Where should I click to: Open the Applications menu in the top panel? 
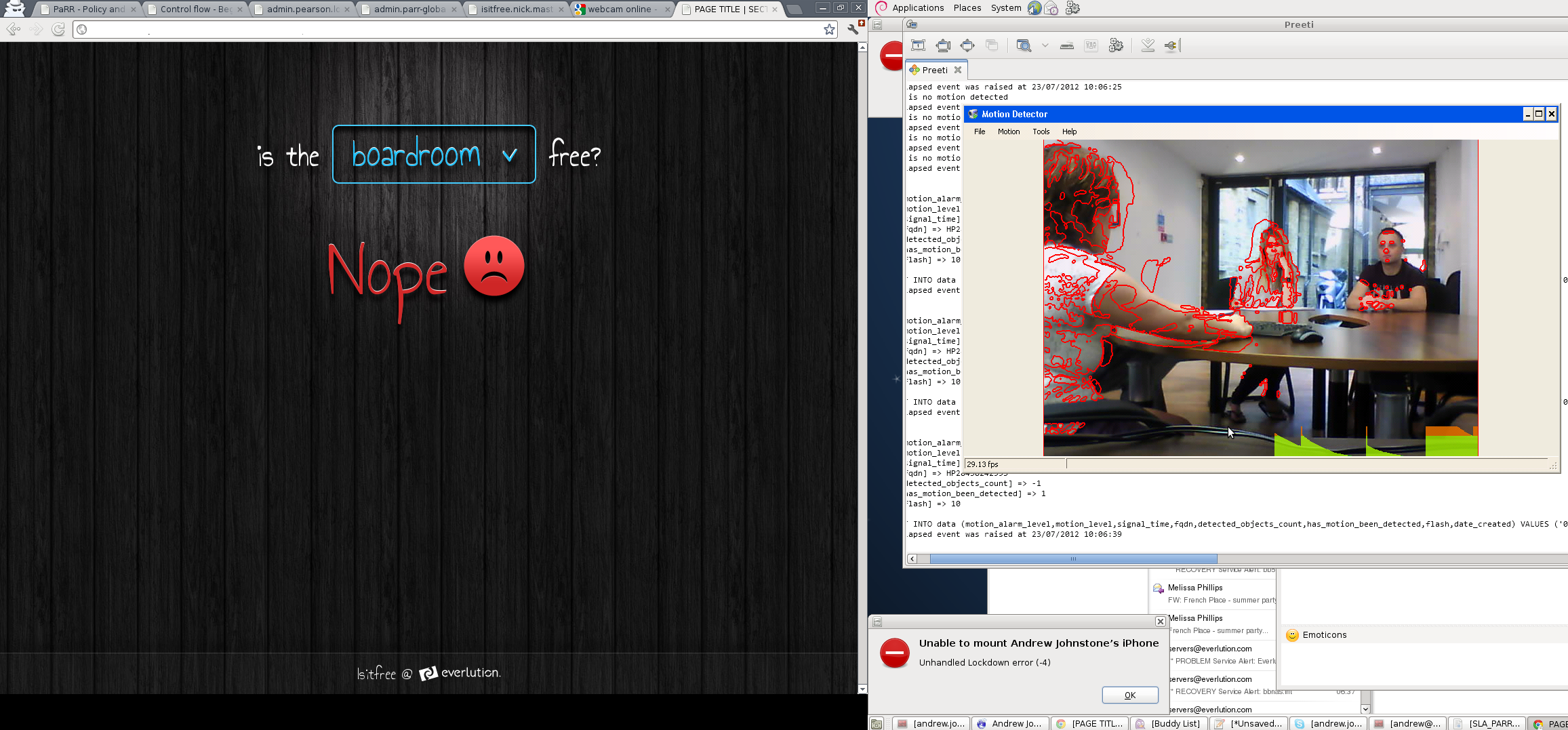point(918,8)
